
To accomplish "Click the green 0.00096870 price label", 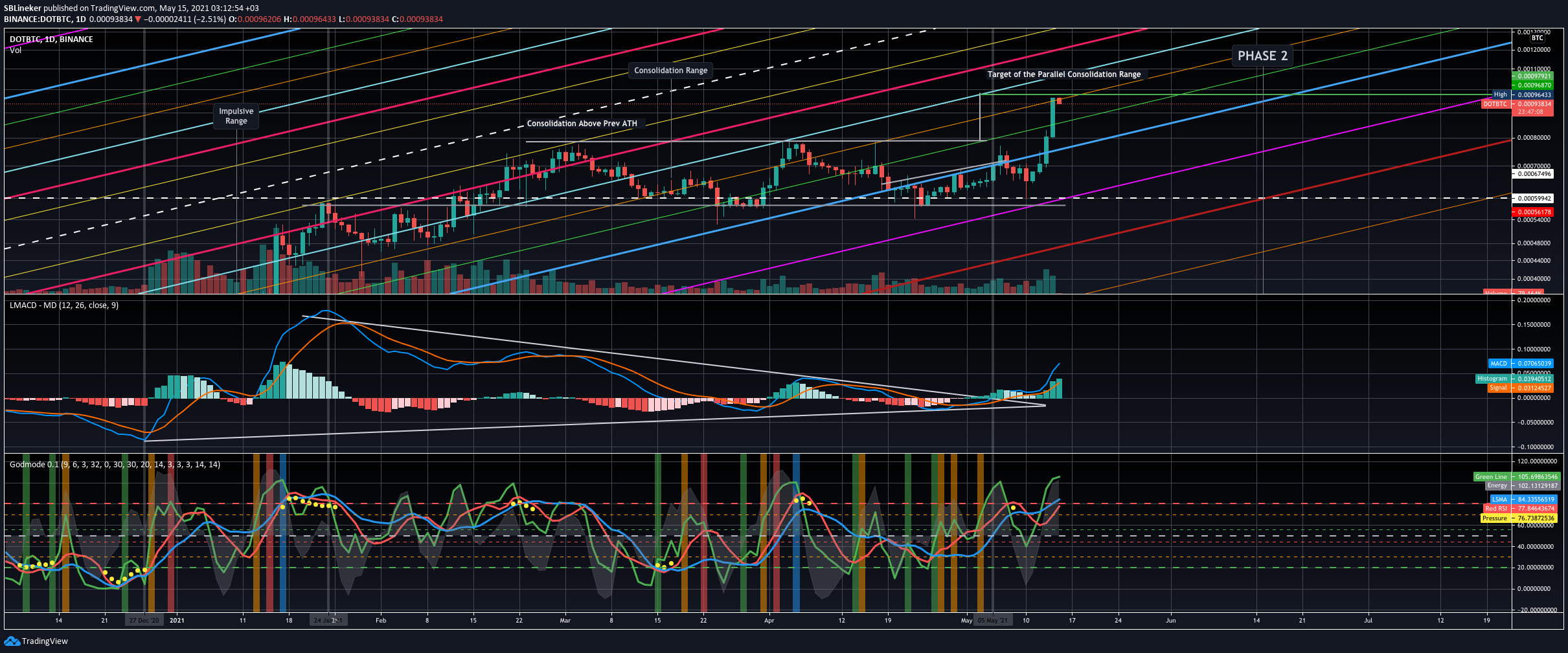I will 1531,85.
